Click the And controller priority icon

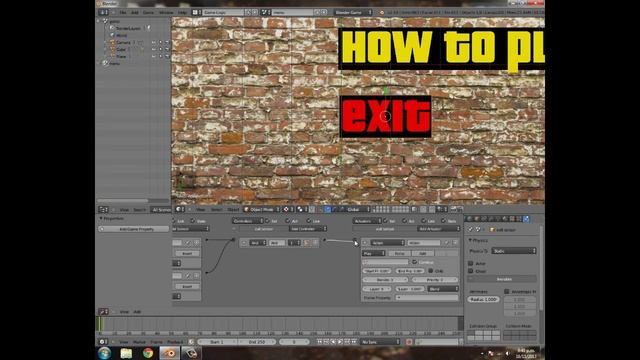(307, 243)
